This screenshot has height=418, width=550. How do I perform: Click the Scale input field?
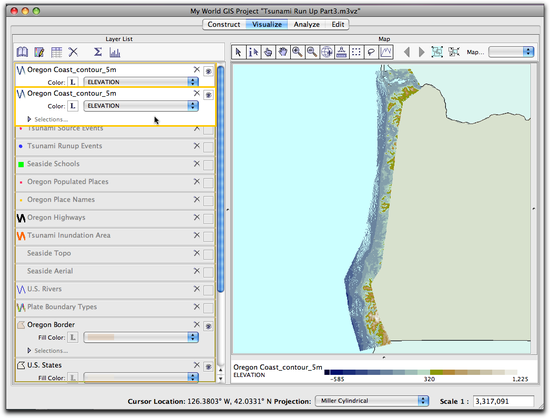(x=503, y=401)
